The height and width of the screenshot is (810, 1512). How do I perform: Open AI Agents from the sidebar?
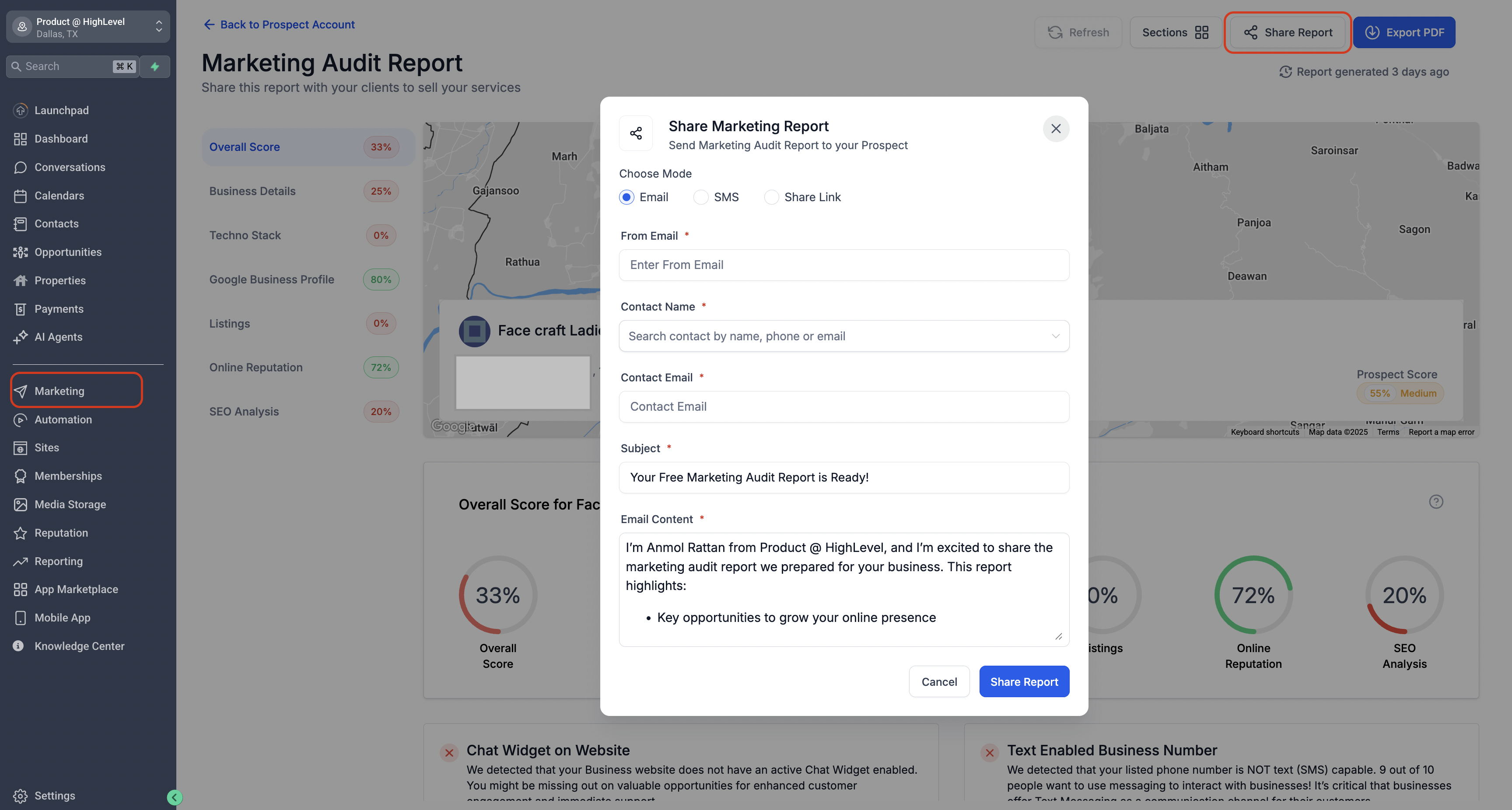(x=58, y=337)
